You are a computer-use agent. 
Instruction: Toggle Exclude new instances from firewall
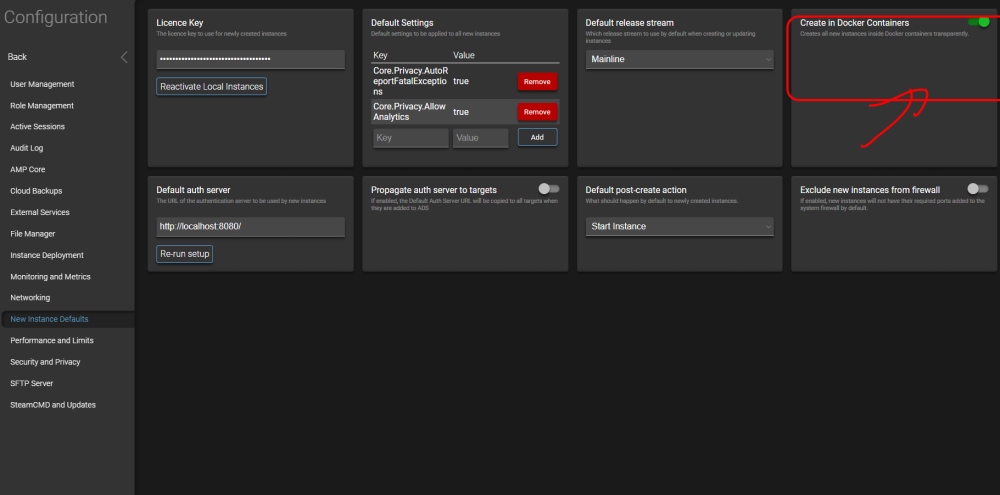[978, 189]
